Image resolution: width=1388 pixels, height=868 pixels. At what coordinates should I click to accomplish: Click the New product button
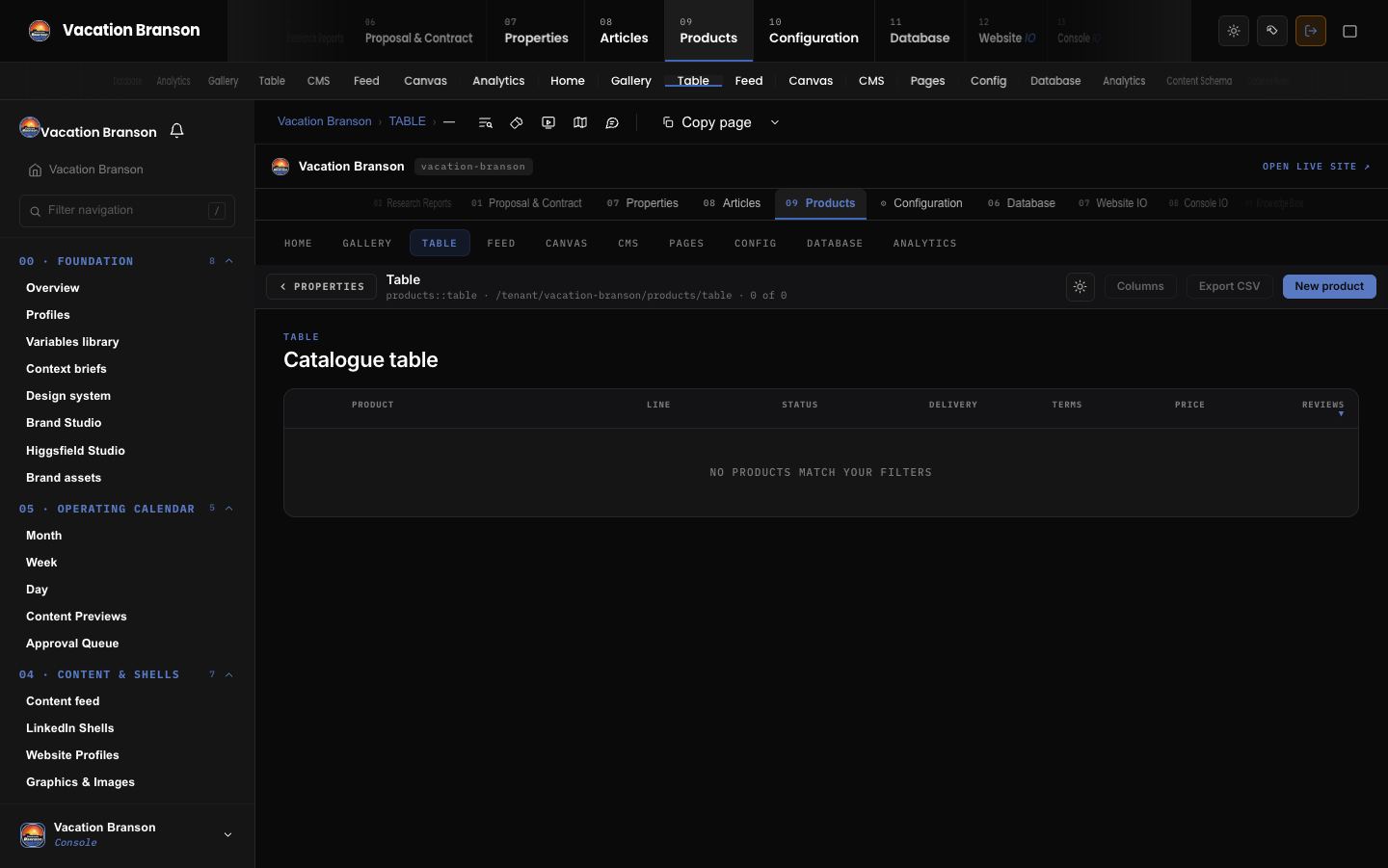point(1329,286)
